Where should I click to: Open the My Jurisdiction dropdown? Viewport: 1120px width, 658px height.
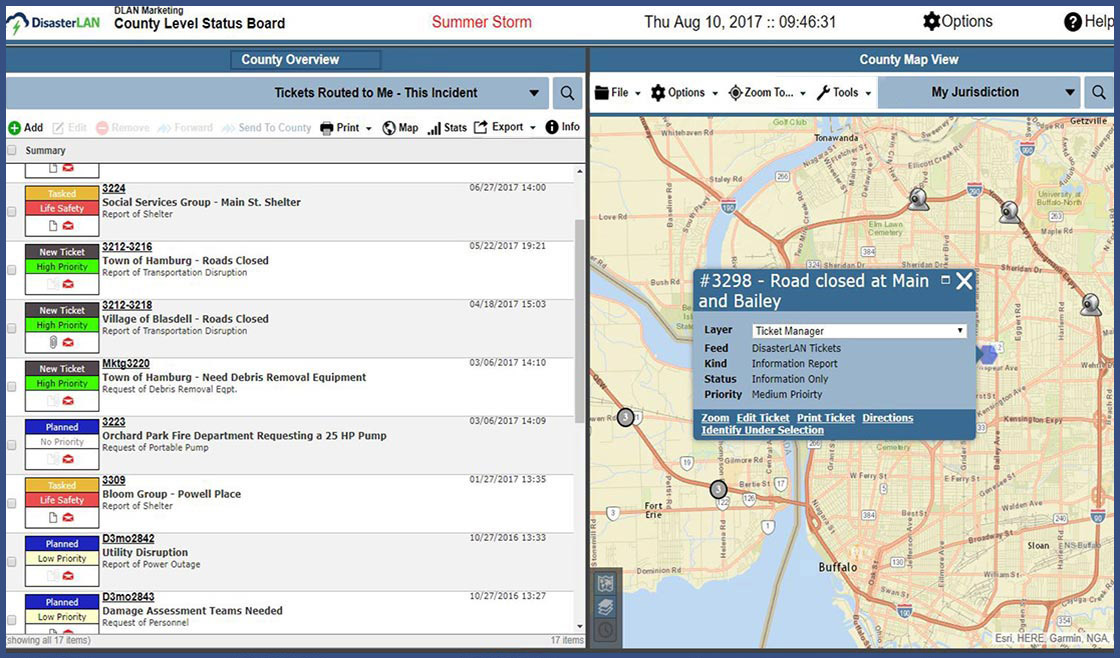point(1070,93)
